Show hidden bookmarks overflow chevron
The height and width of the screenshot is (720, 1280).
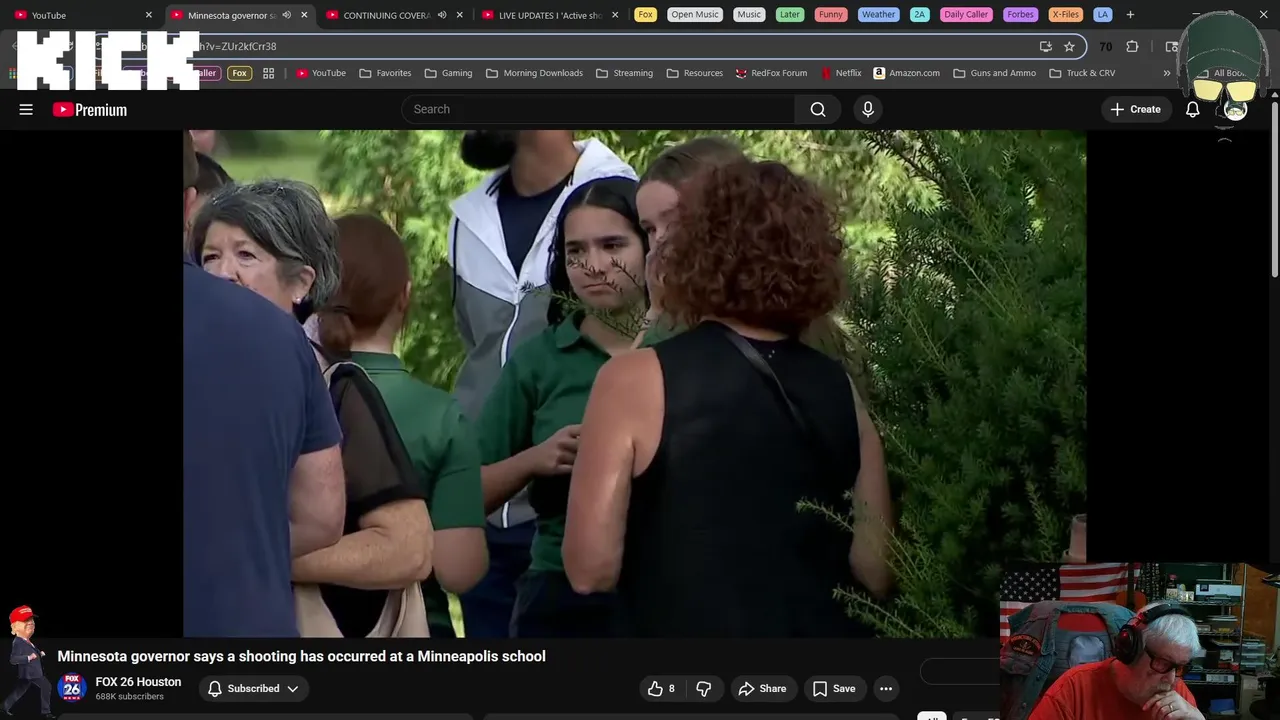(1166, 73)
